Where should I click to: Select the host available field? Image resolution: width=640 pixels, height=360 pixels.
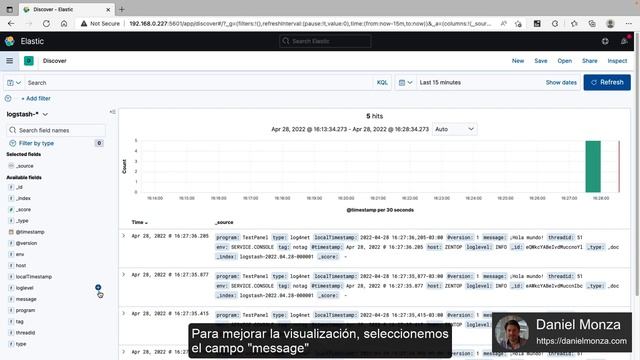21,266
